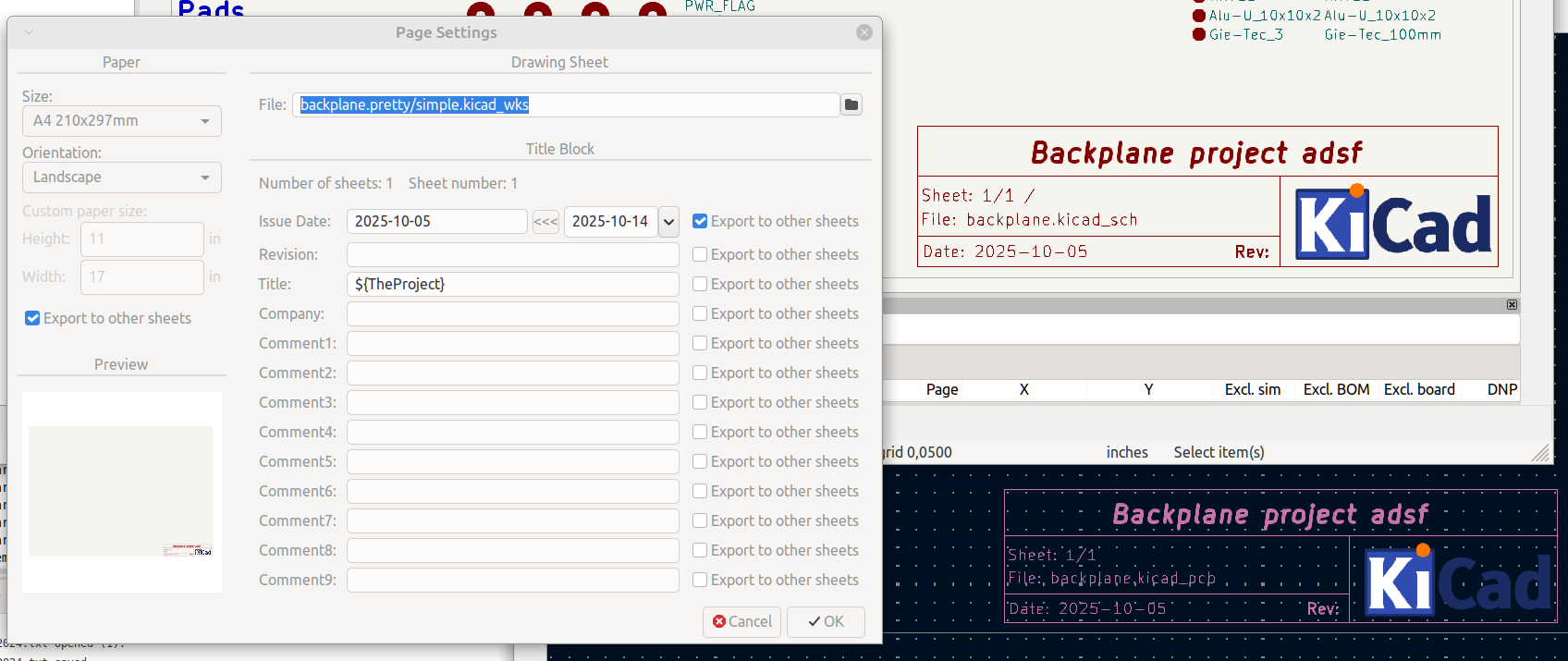Click the folder browse icon for drawing sheet file
This screenshot has height=661, width=1568.
coord(851,105)
